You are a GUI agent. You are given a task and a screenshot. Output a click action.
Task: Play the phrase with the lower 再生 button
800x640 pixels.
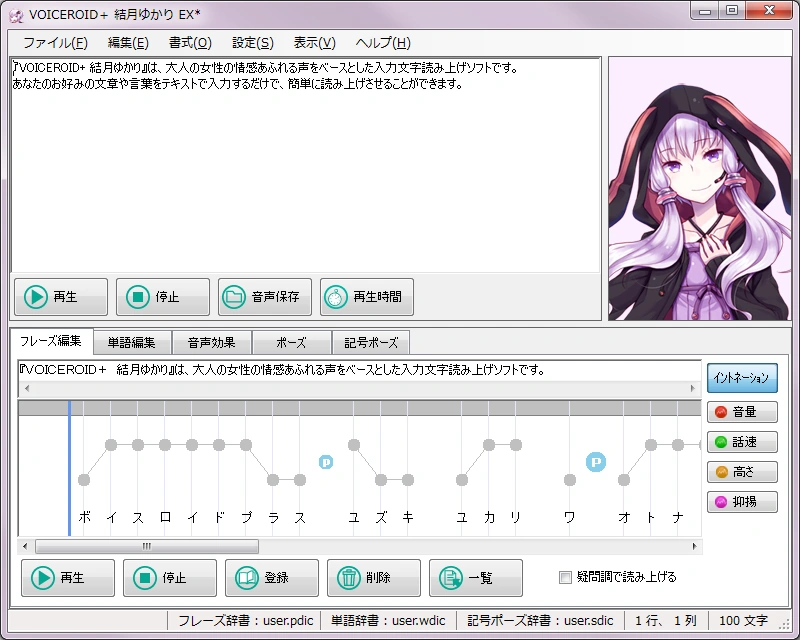coord(68,578)
